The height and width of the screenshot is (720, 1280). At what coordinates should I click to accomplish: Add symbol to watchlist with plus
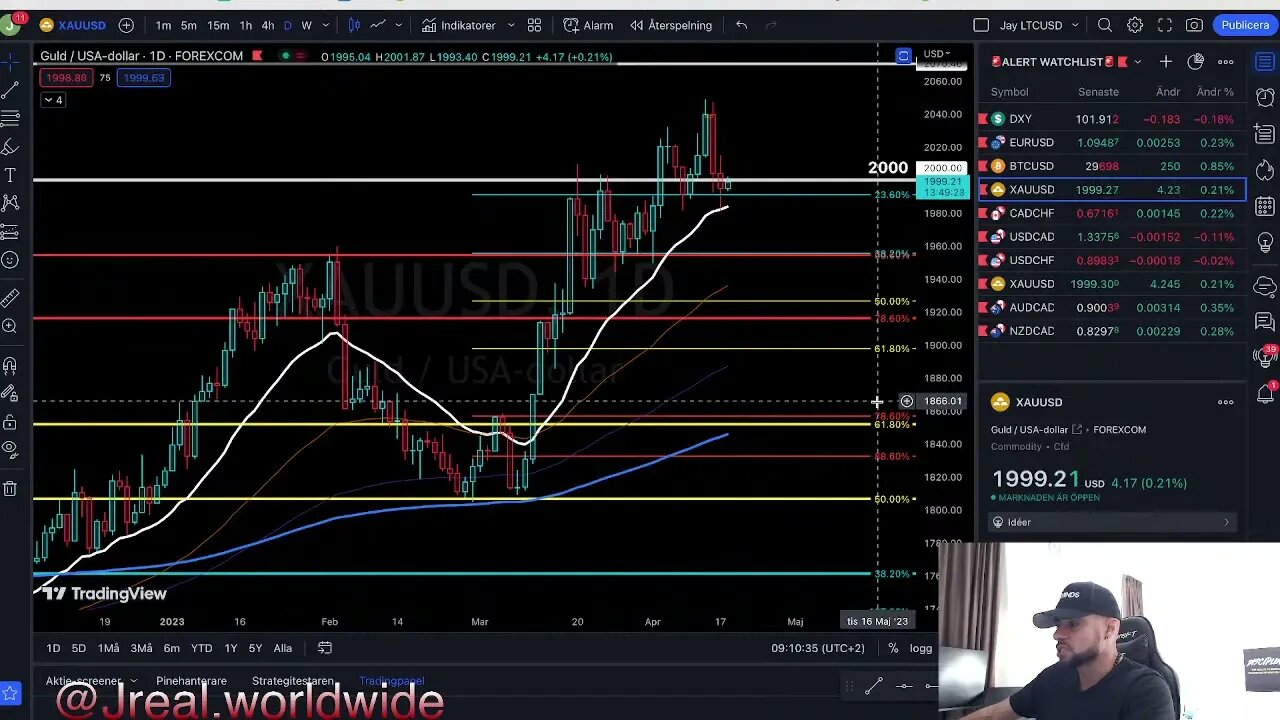[1165, 62]
